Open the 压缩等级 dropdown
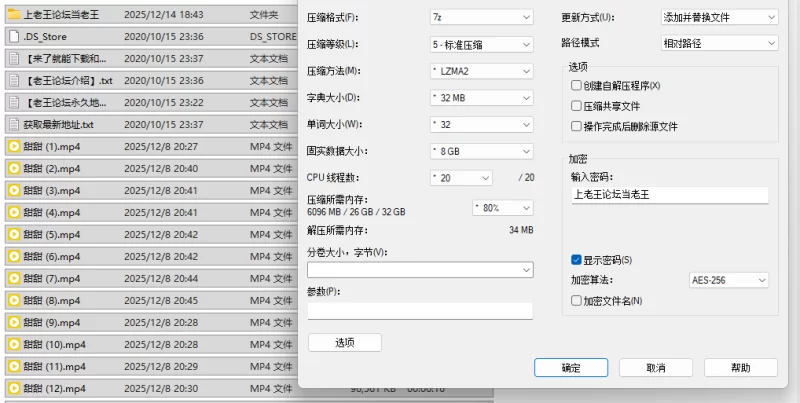The width and height of the screenshot is (800, 403). pos(480,45)
